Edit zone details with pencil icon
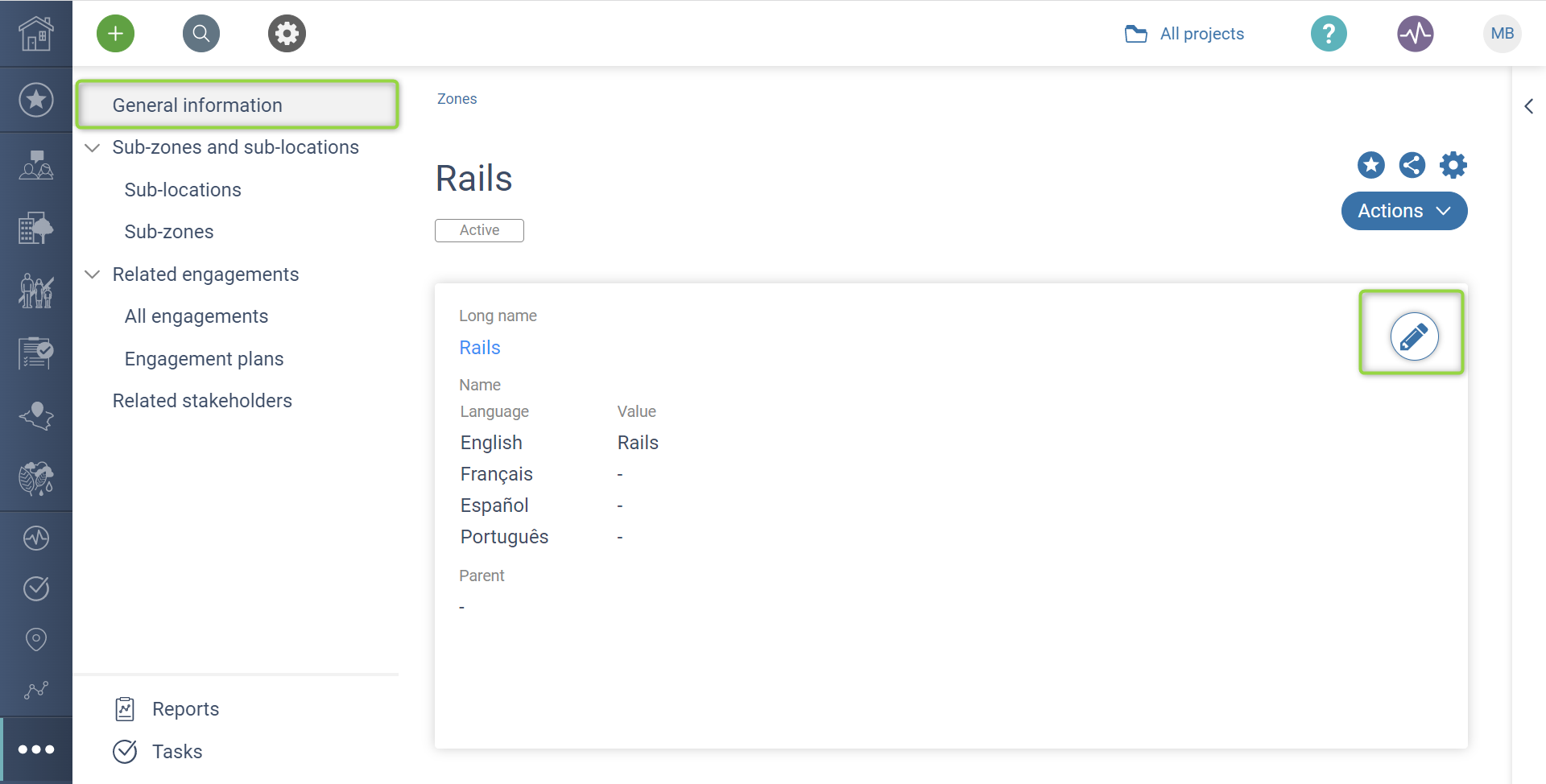The image size is (1546, 784). coord(1414,336)
